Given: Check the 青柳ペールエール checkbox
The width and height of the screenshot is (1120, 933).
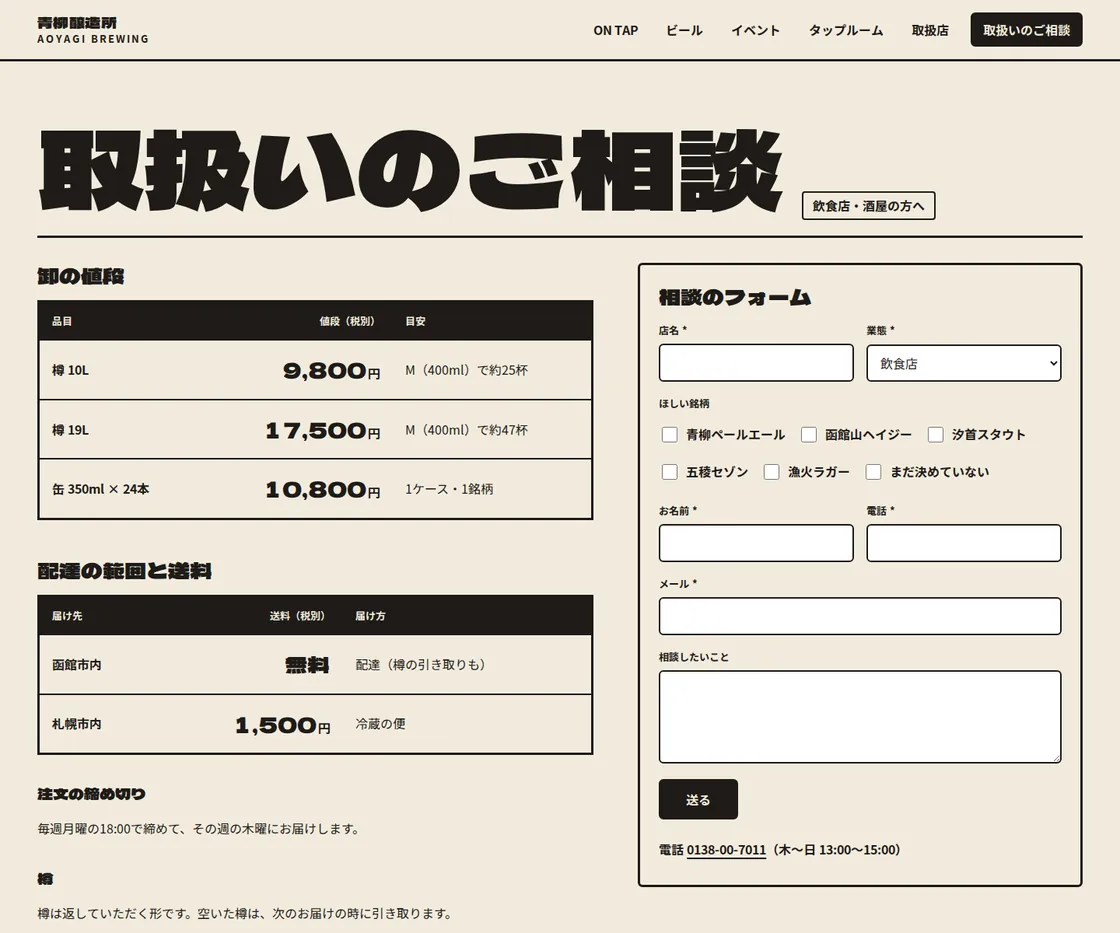Looking at the screenshot, I should pos(669,434).
